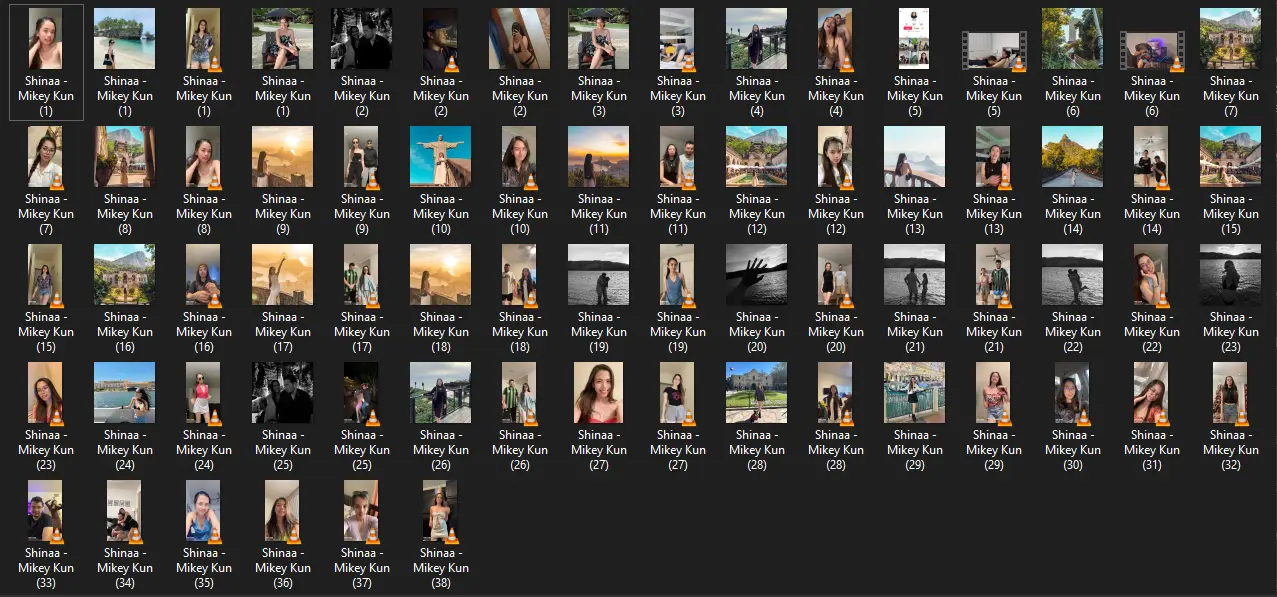The image size is (1277, 597).
Task: Select the VLC video file Shinaa - Mikey Kun (17)
Action: [362, 275]
